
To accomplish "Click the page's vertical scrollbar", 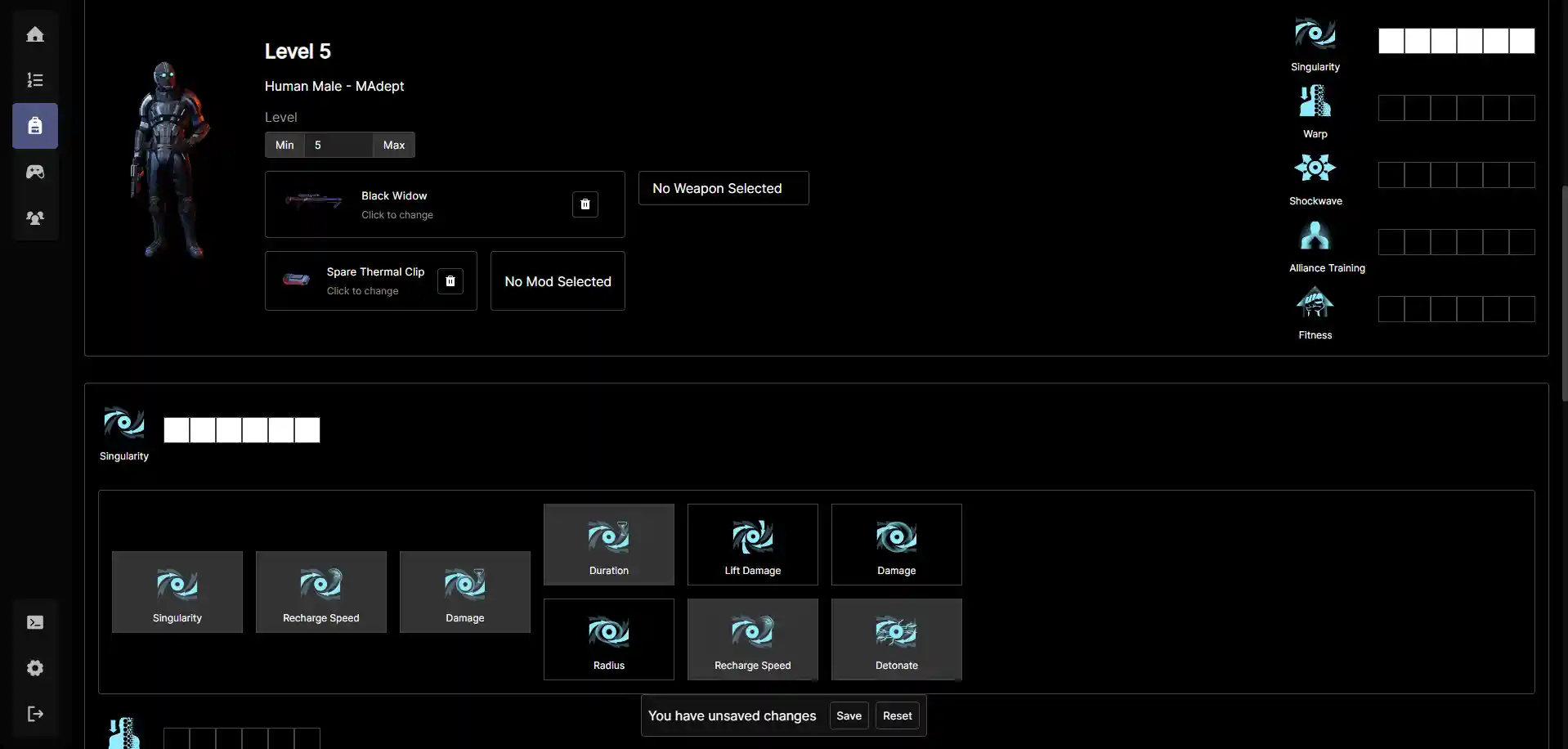I will click(x=1564, y=294).
